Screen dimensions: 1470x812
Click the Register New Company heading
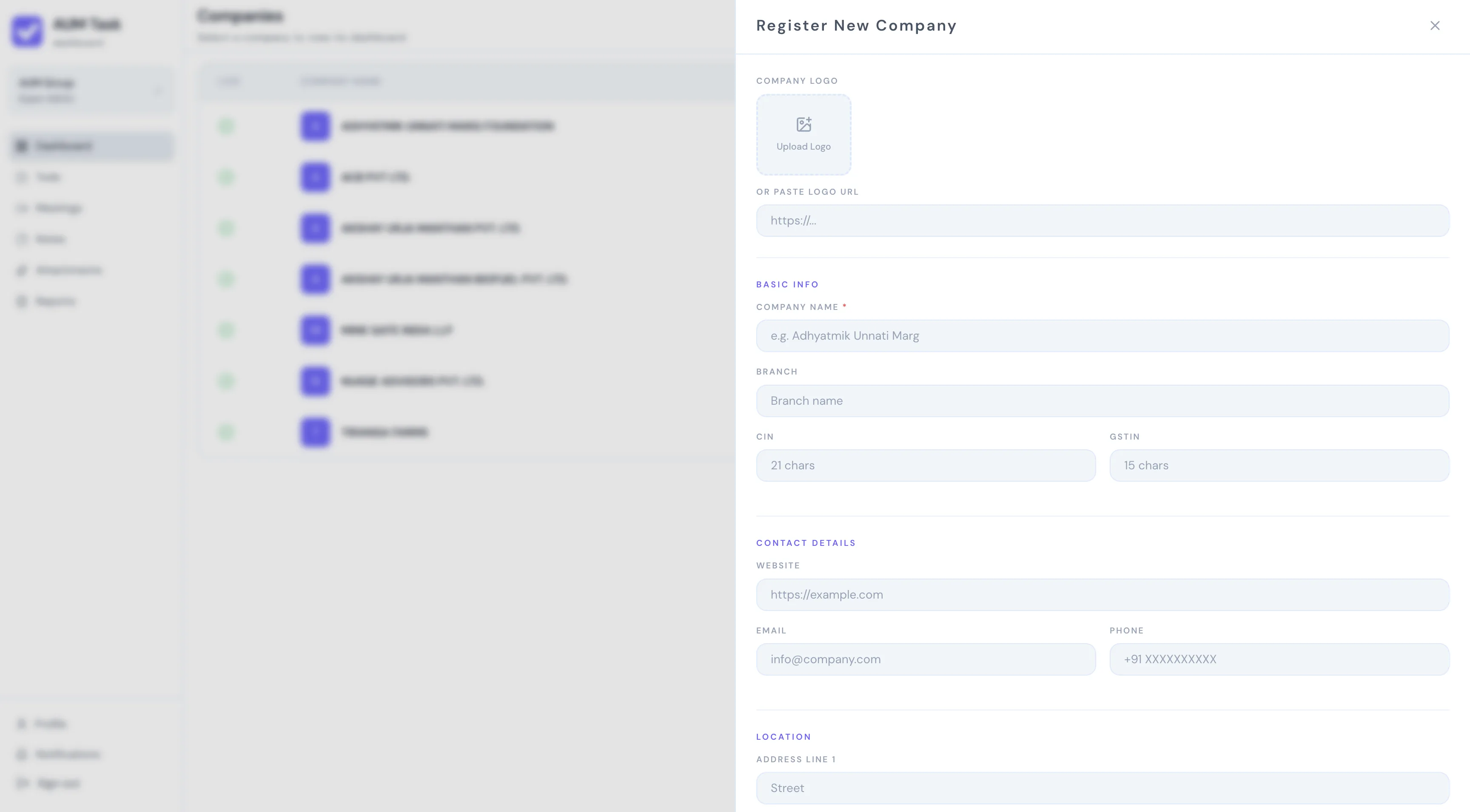(x=856, y=26)
